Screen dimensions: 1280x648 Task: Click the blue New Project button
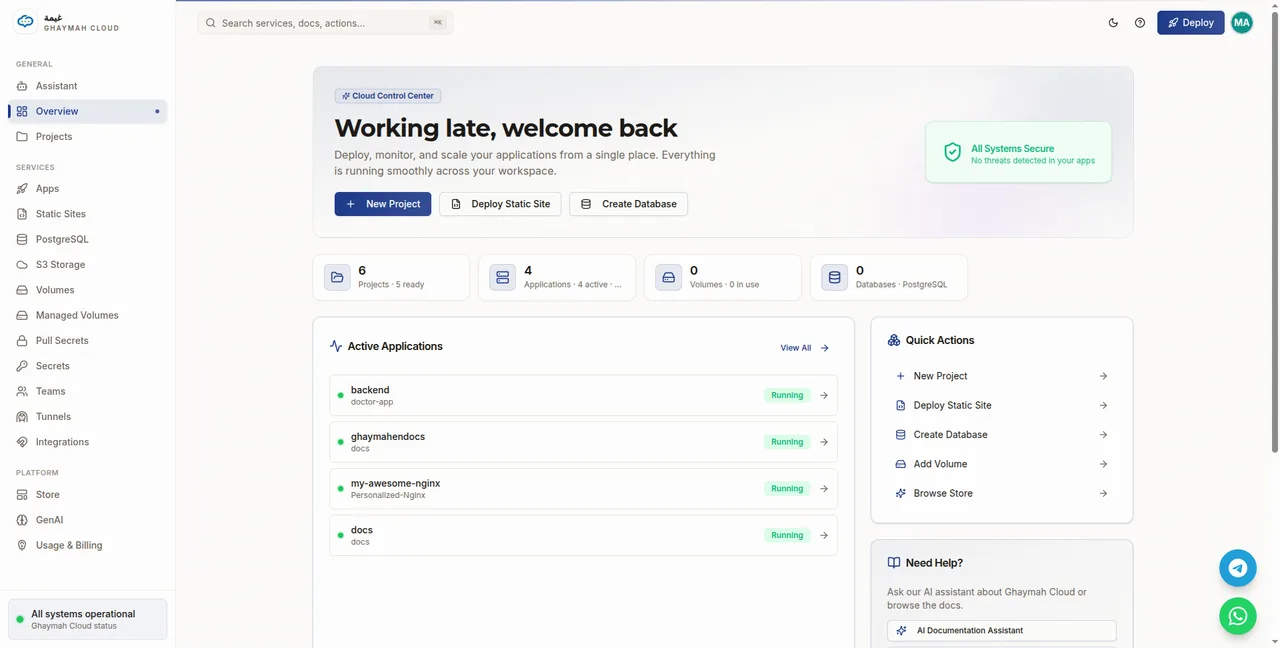tap(383, 204)
